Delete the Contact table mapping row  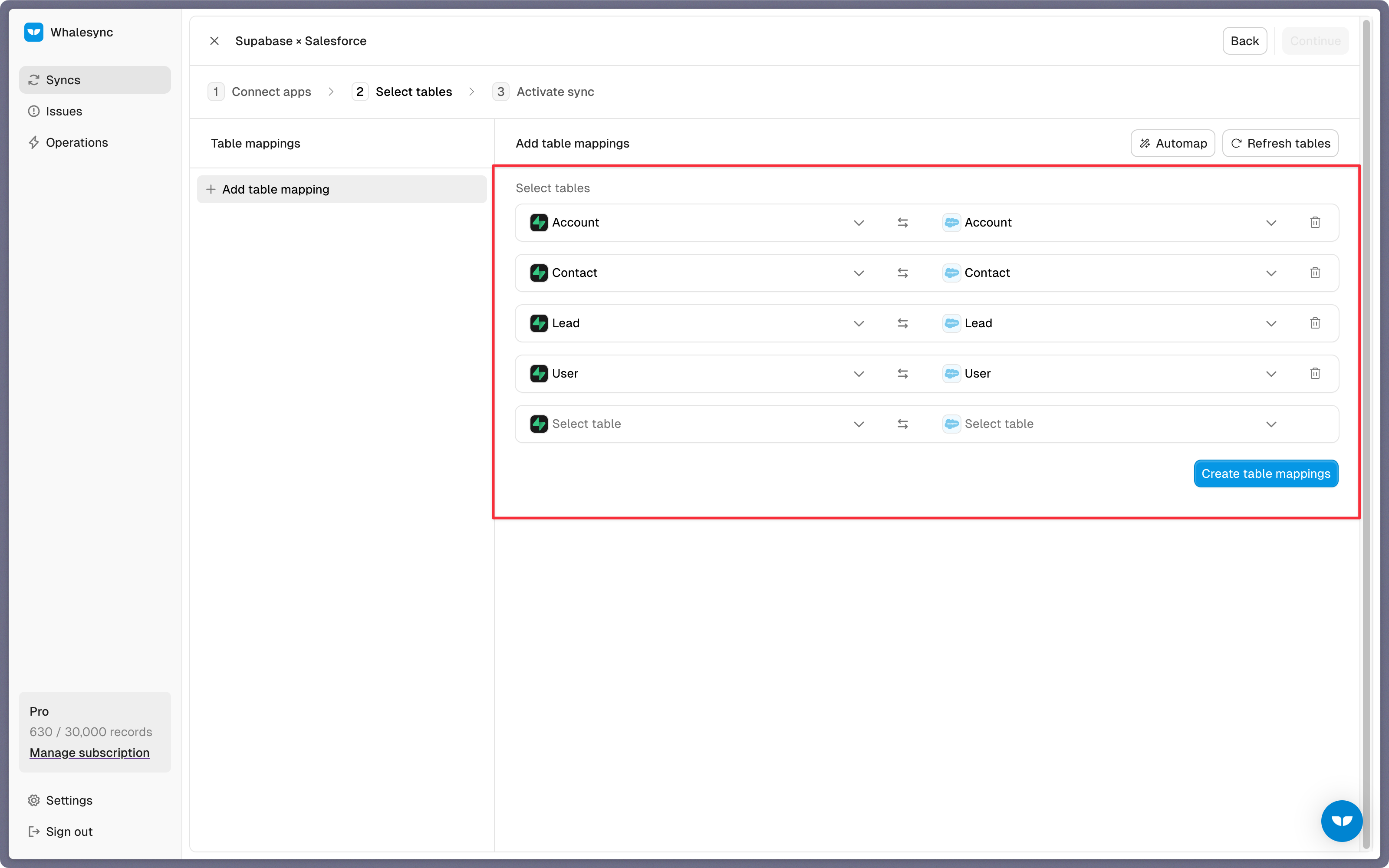[1315, 273]
